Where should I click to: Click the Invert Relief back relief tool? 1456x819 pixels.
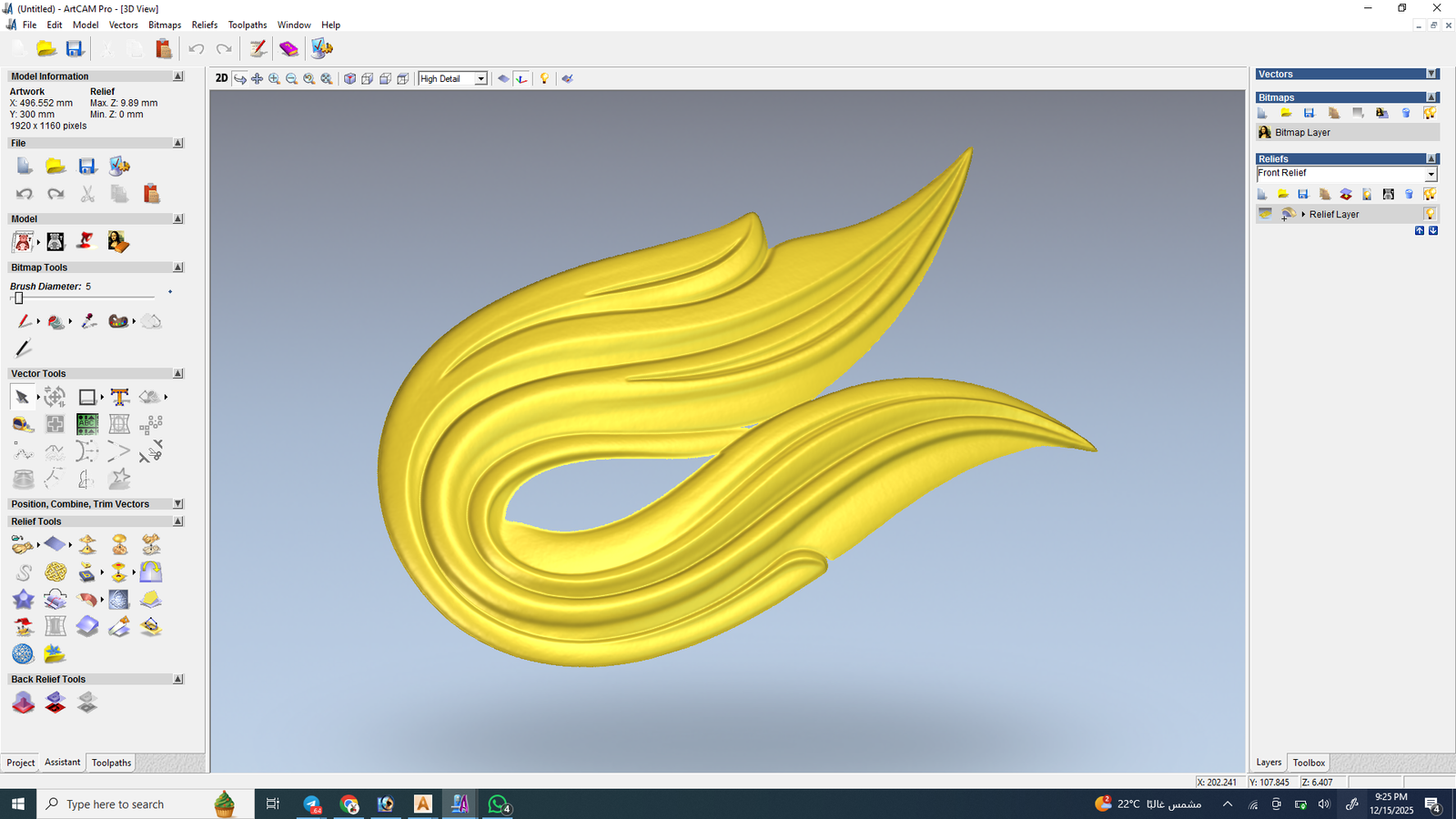(56, 703)
